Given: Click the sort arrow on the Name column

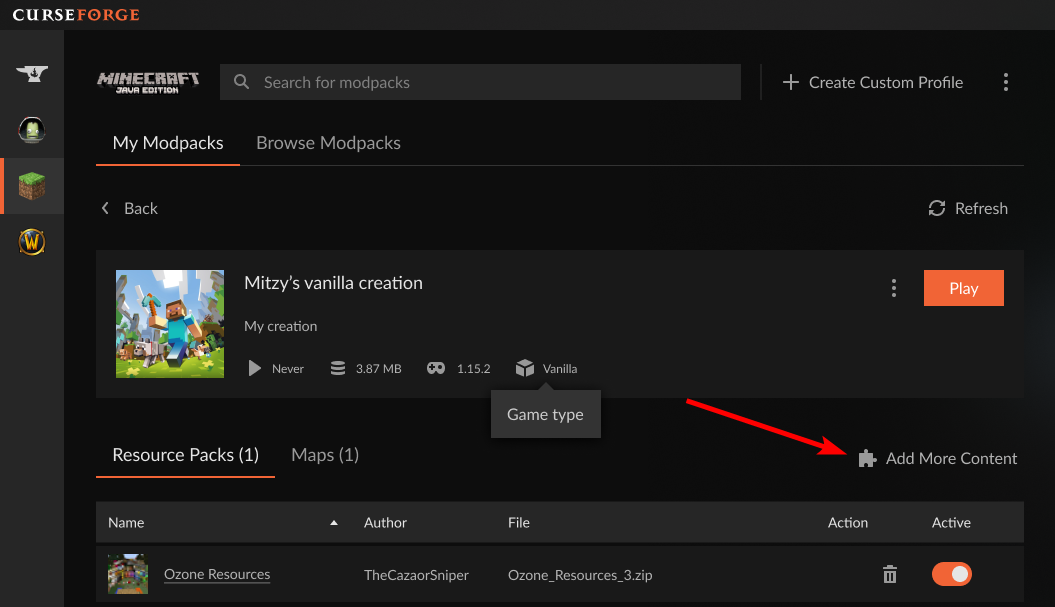Looking at the screenshot, I should tap(333, 522).
